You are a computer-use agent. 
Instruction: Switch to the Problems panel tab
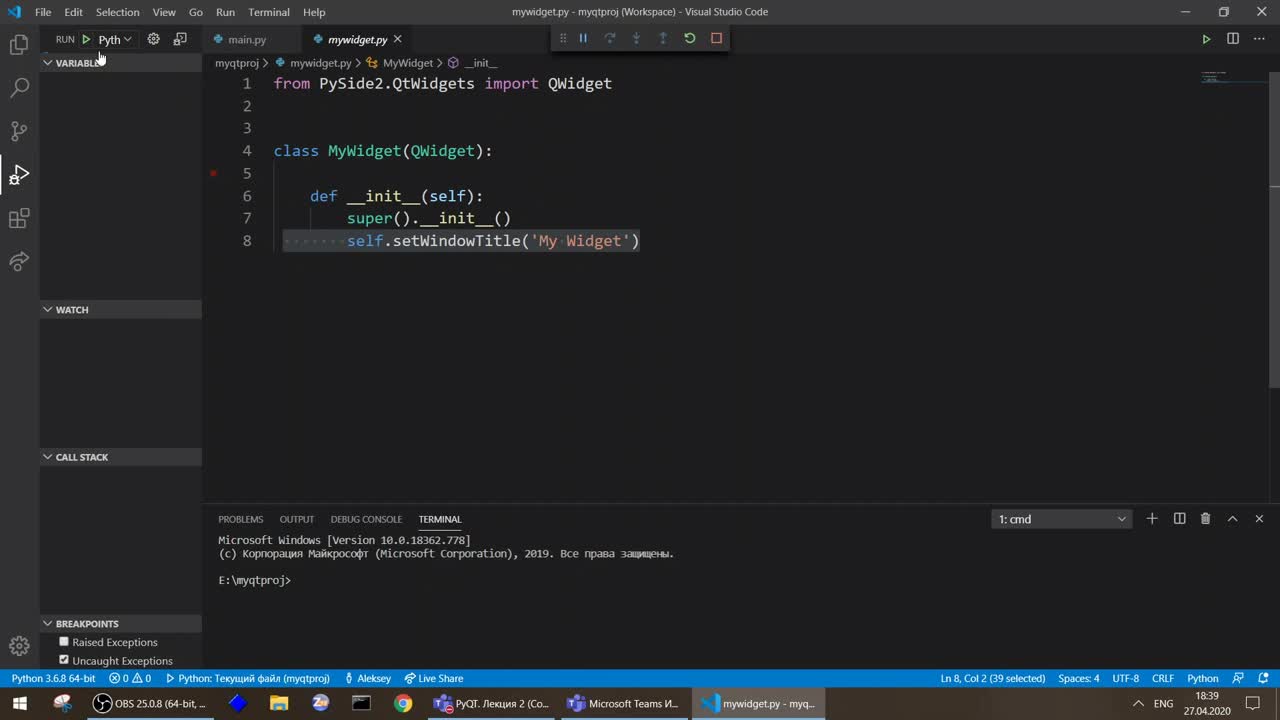pos(241,519)
